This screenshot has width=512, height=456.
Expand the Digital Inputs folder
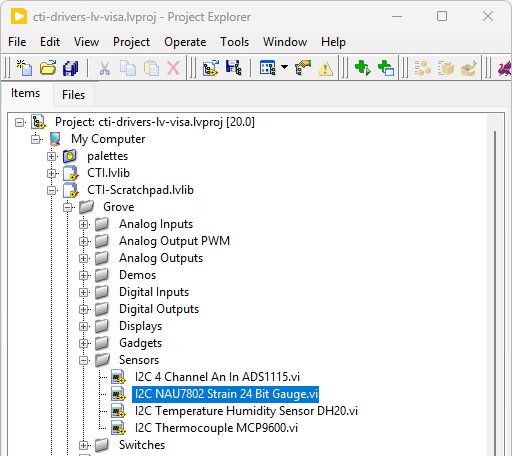click(x=84, y=292)
